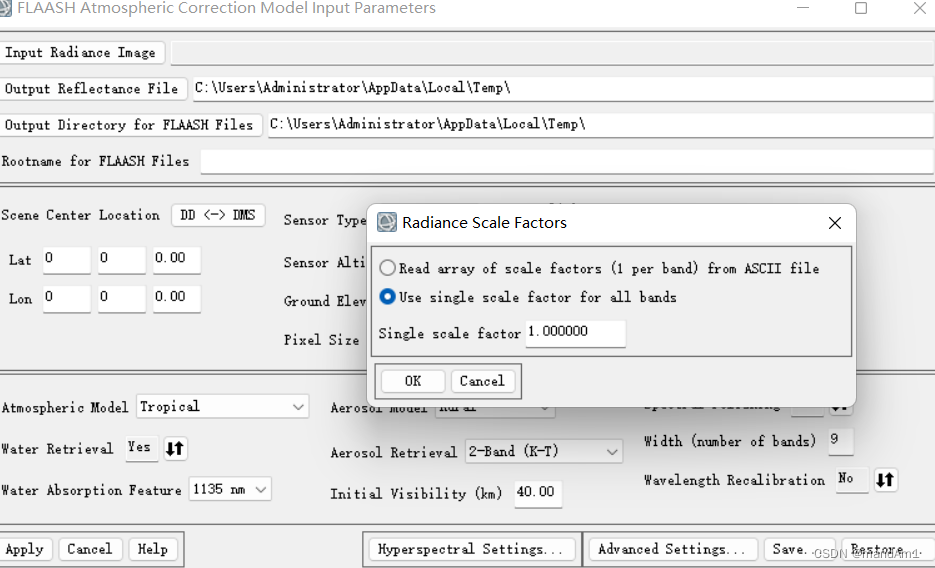Minimize the FLAASH window
Image resolution: width=935 pixels, height=568 pixels.
pos(803,8)
